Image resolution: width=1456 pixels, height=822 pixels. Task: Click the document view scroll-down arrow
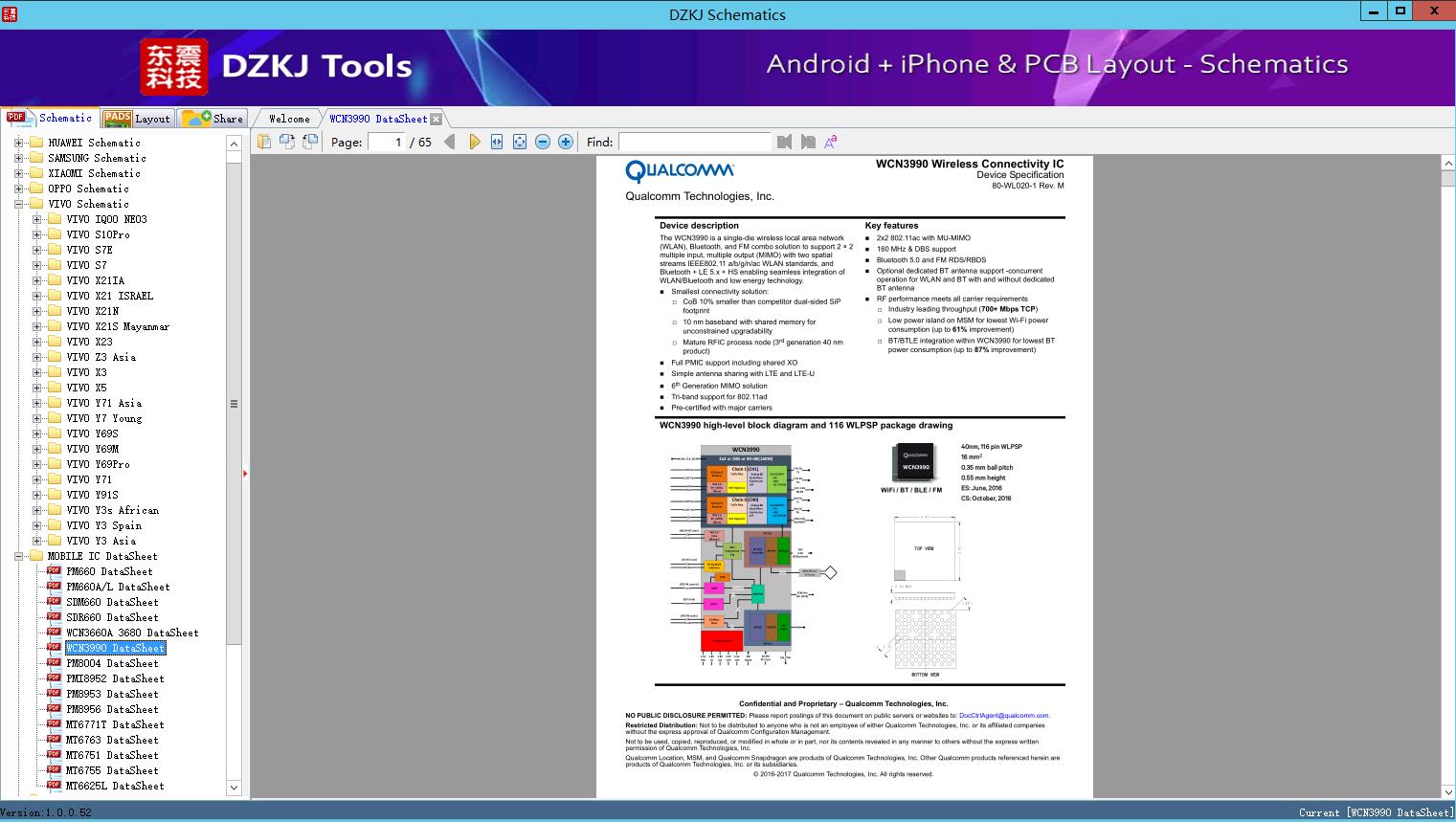[x=1448, y=791]
